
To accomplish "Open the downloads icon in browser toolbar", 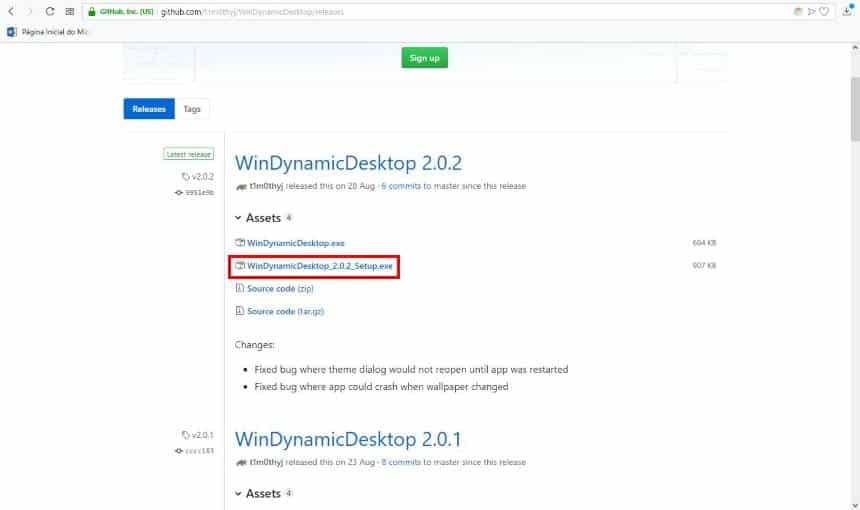I will (847, 10).
